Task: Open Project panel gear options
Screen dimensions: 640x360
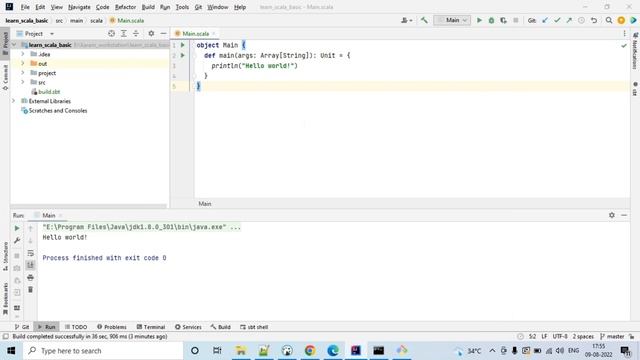Action: coord(151,33)
